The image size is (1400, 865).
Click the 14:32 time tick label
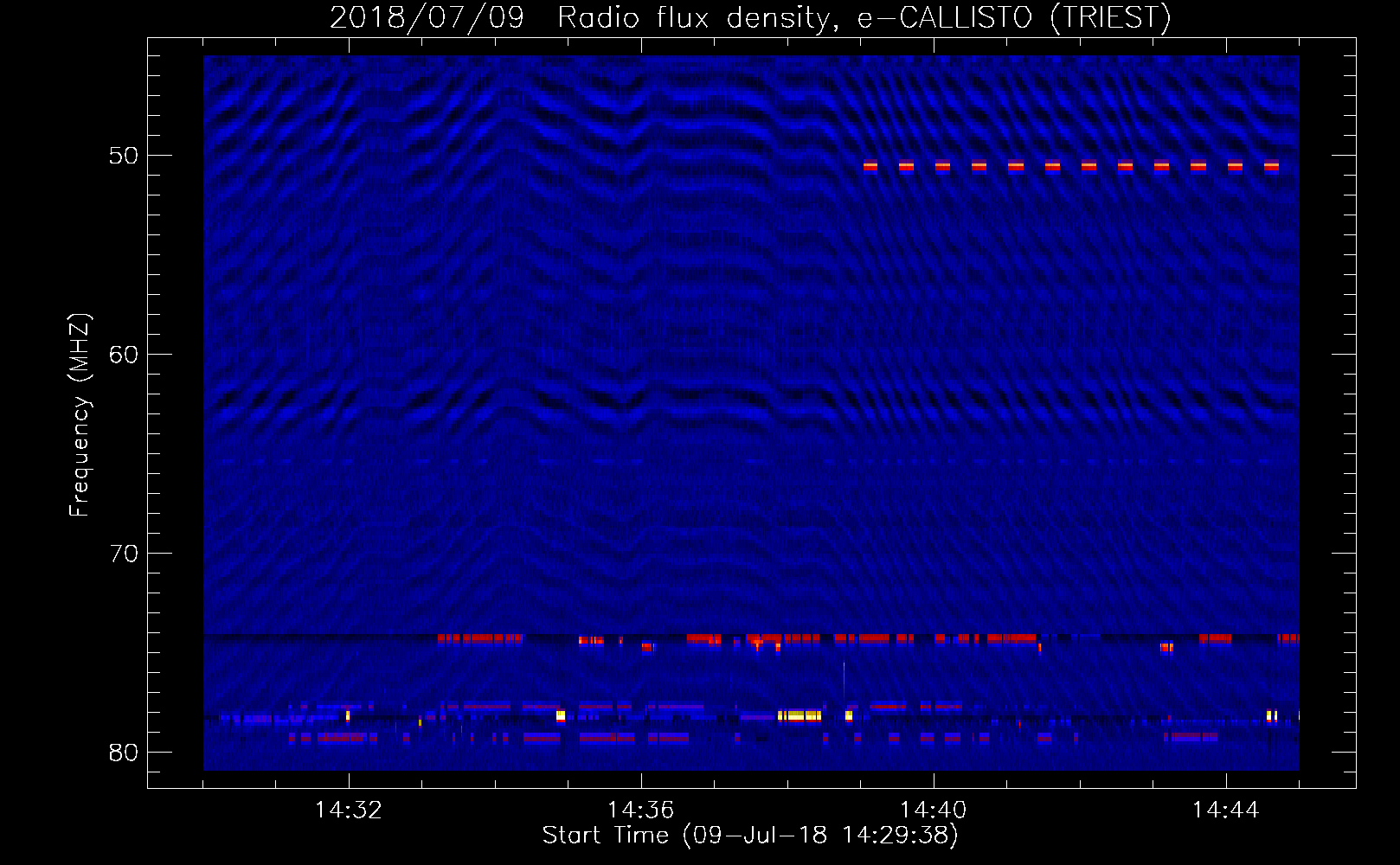pyautogui.click(x=349, y=810)
